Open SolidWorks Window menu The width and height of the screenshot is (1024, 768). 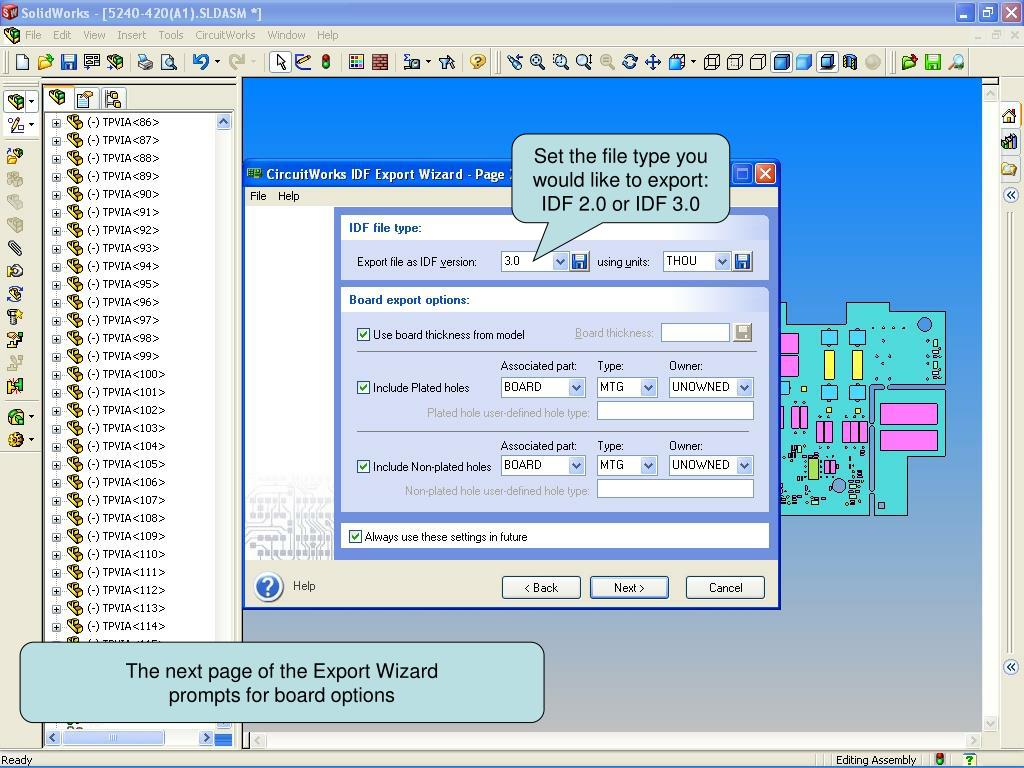(x=286, y=35)
